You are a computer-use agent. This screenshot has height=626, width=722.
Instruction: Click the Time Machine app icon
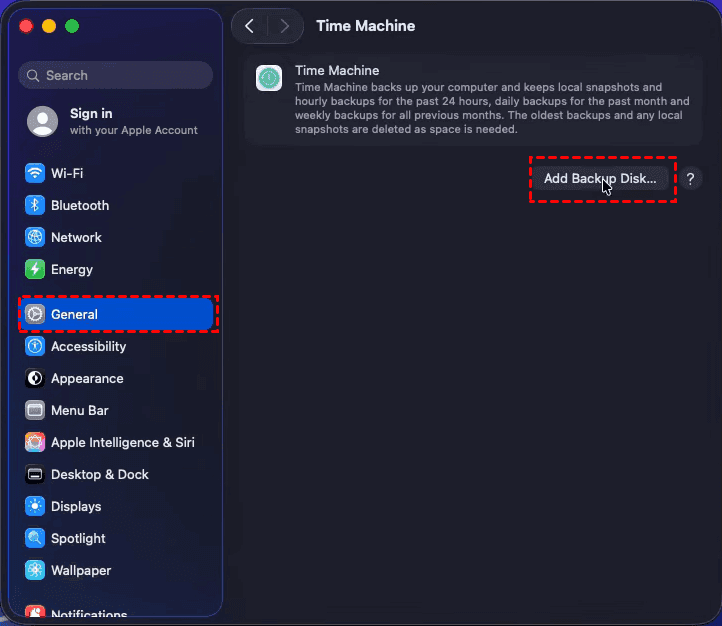coord(269,78)
